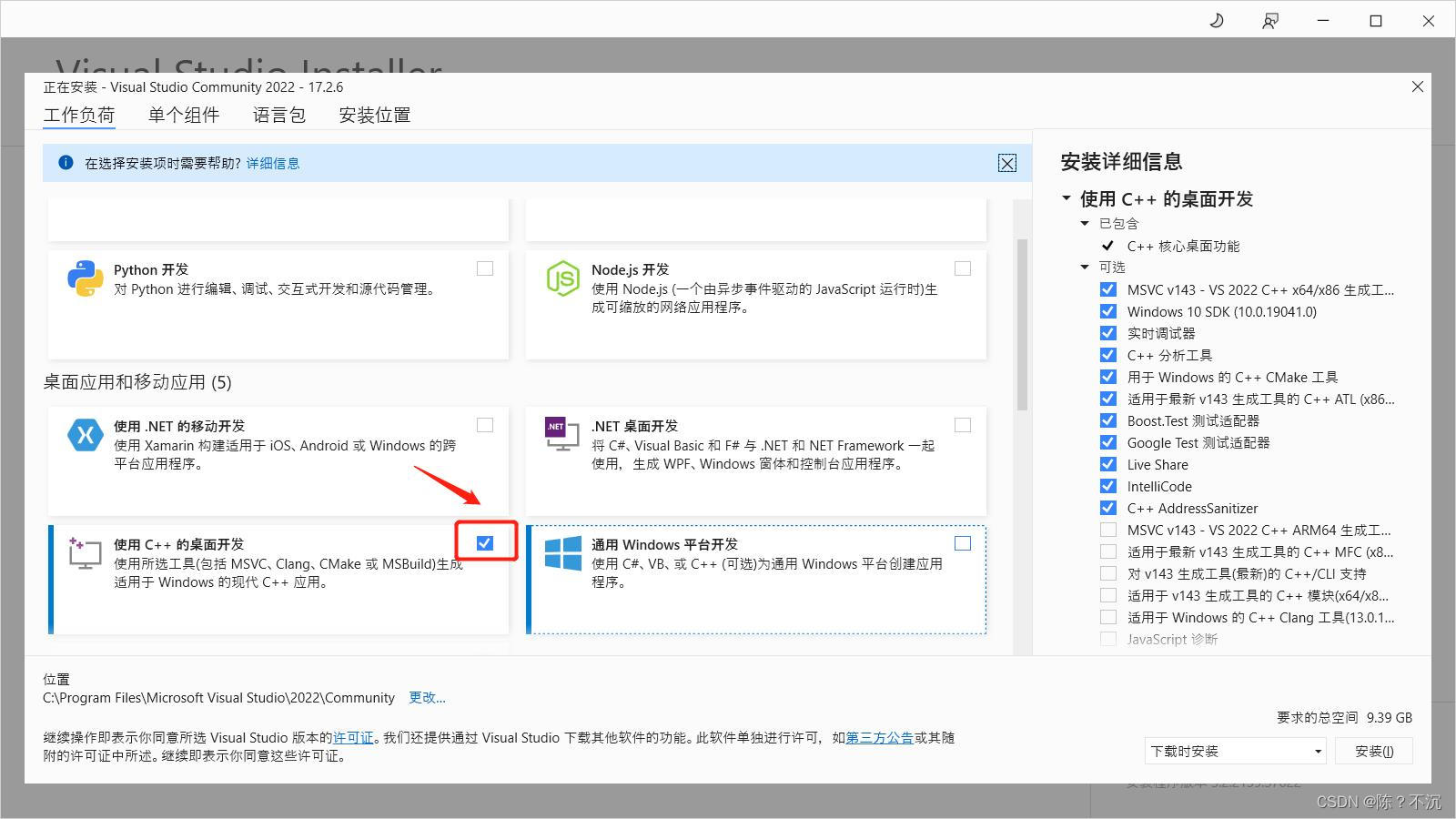The height and width of the screenshot is (819, 1456).
Task: Enable the Node.js 开发 workload checkbox
Action: pos(963,268)
